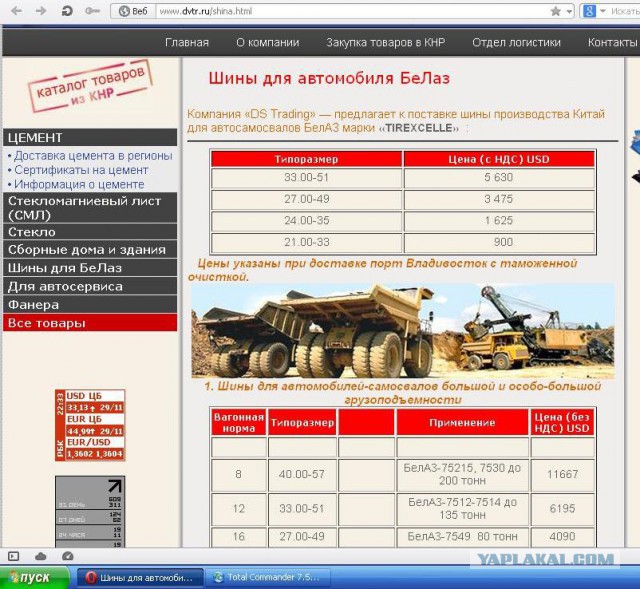Switch to Opera Шины для автомоби... taskbar button
640x589 pixels.
(x=140, y=578)
